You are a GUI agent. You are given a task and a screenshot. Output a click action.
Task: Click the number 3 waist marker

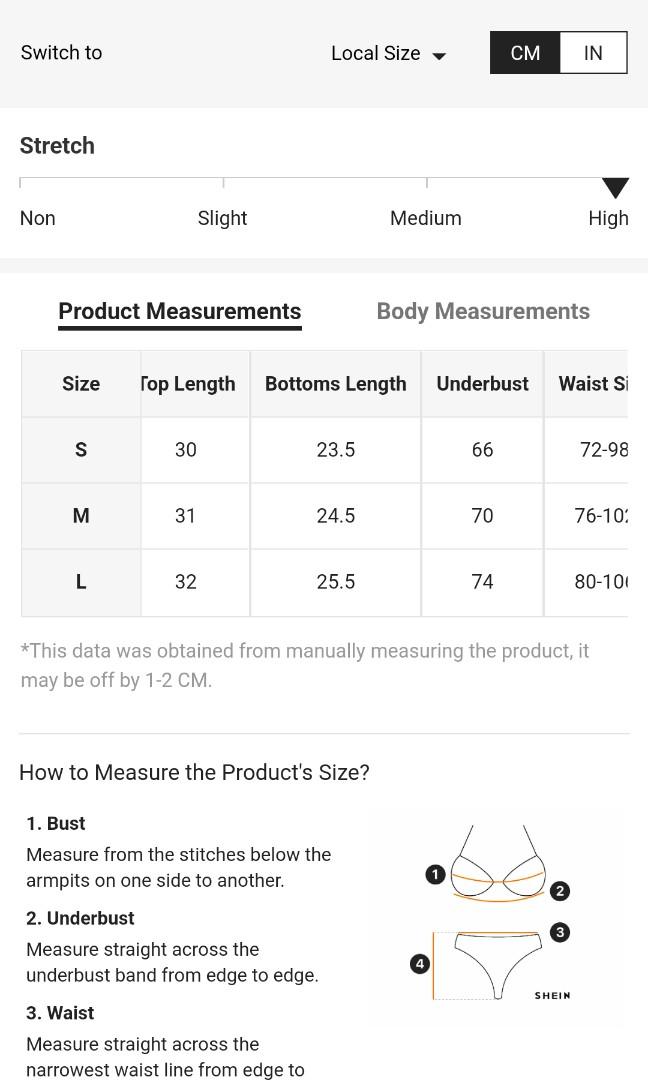coord(561,933)
